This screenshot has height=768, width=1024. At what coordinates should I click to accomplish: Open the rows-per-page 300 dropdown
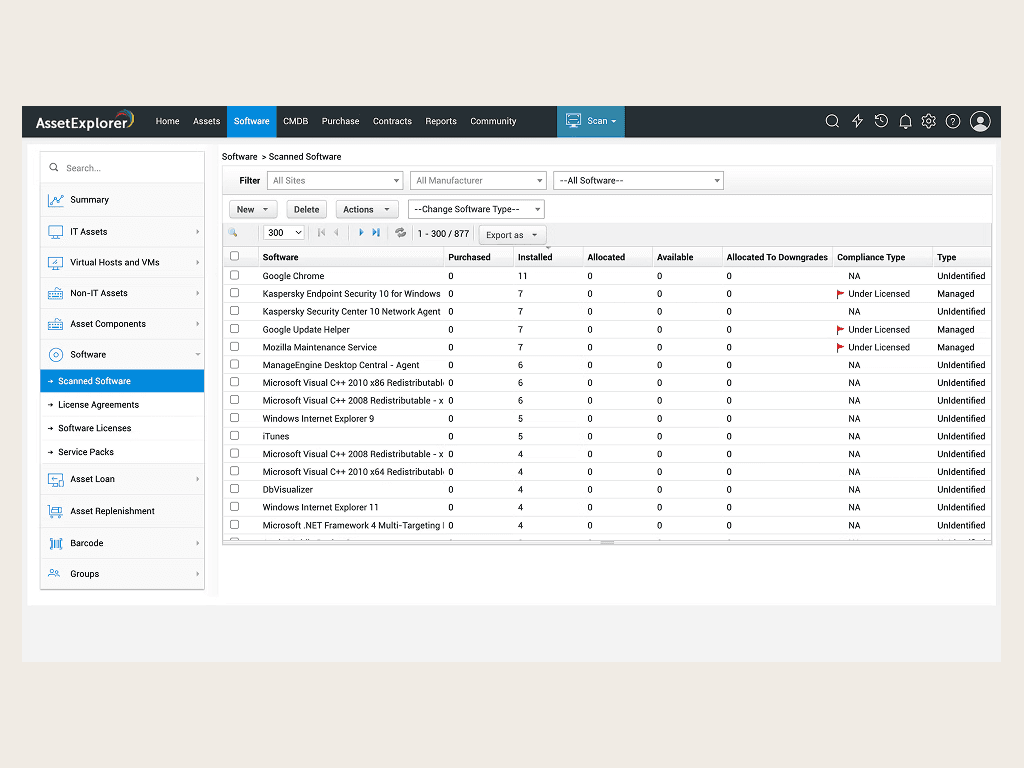[x=284, y=232]
